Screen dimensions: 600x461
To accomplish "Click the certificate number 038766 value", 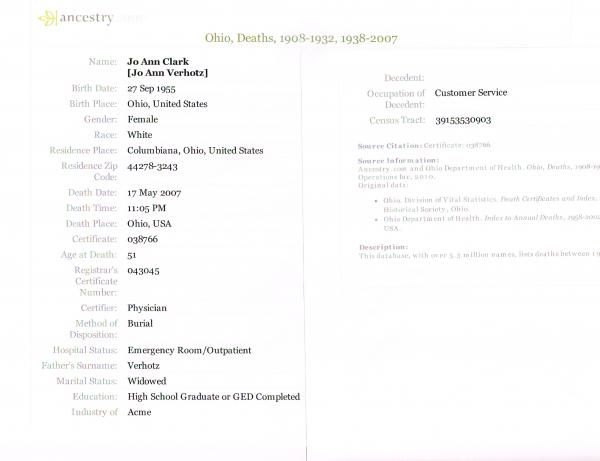I will click(145, 239).
